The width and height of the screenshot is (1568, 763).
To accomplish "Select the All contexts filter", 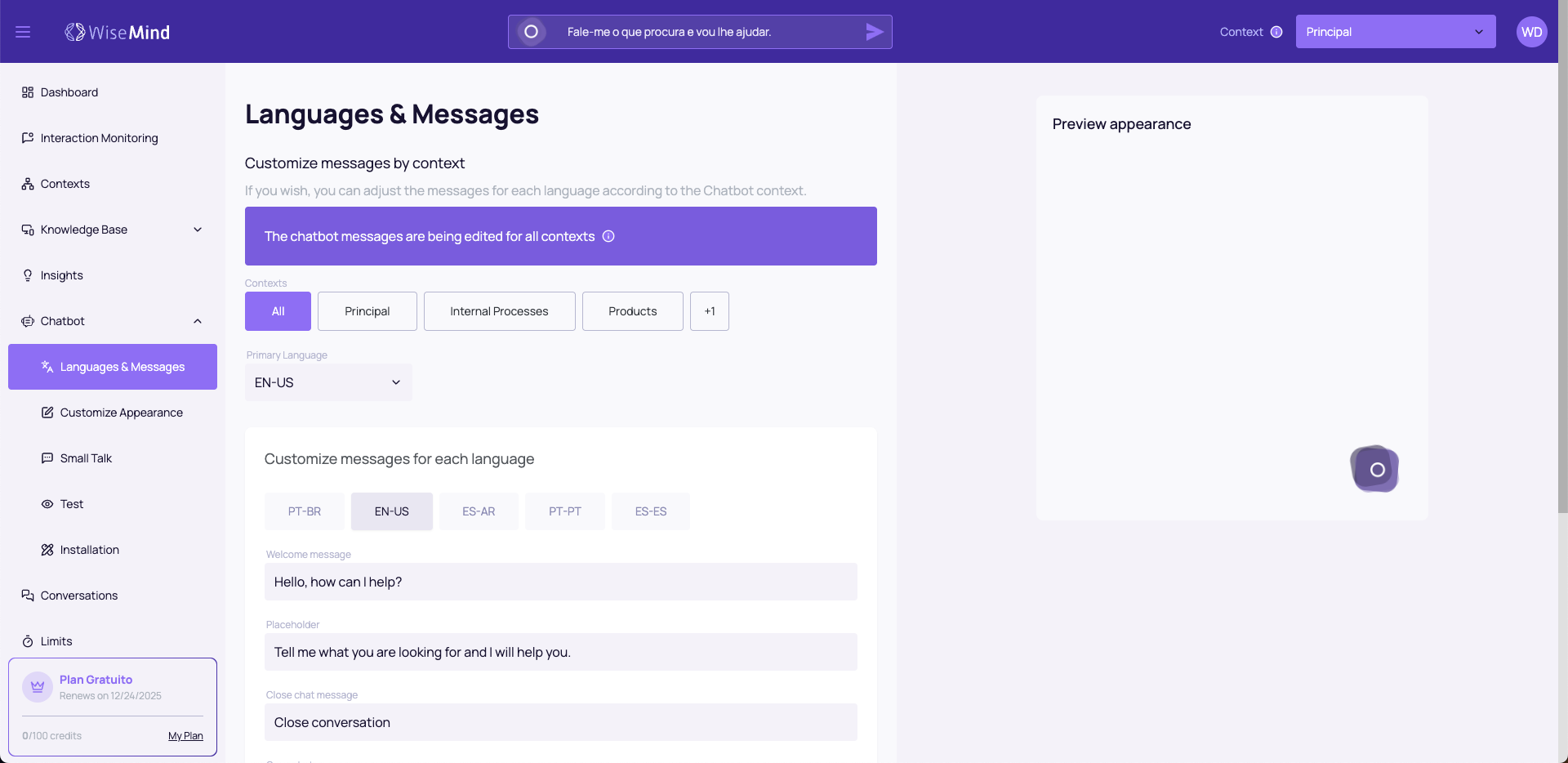I will (x=278, y=311).
